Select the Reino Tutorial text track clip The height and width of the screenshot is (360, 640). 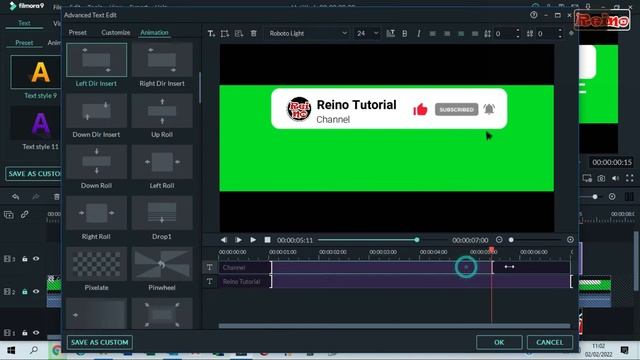(x=421, y=282)
